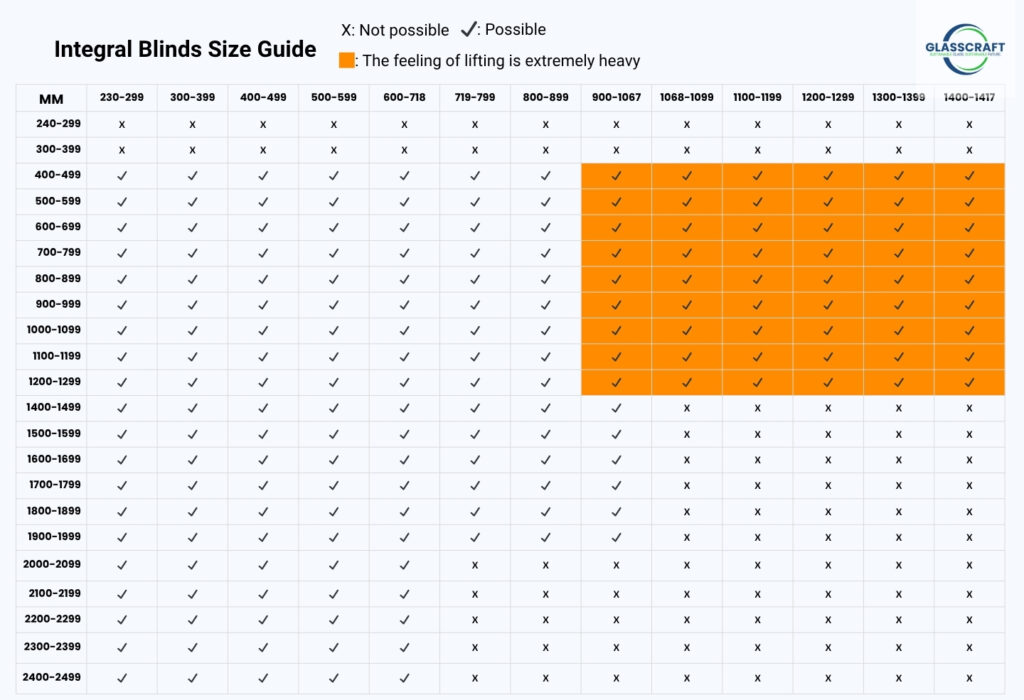This screenshot has height=700, width=1024.
Task: Click the checkmark at row 1900-1999, column 900-1067
Action: pyautogui.click(x=616, y=537)
